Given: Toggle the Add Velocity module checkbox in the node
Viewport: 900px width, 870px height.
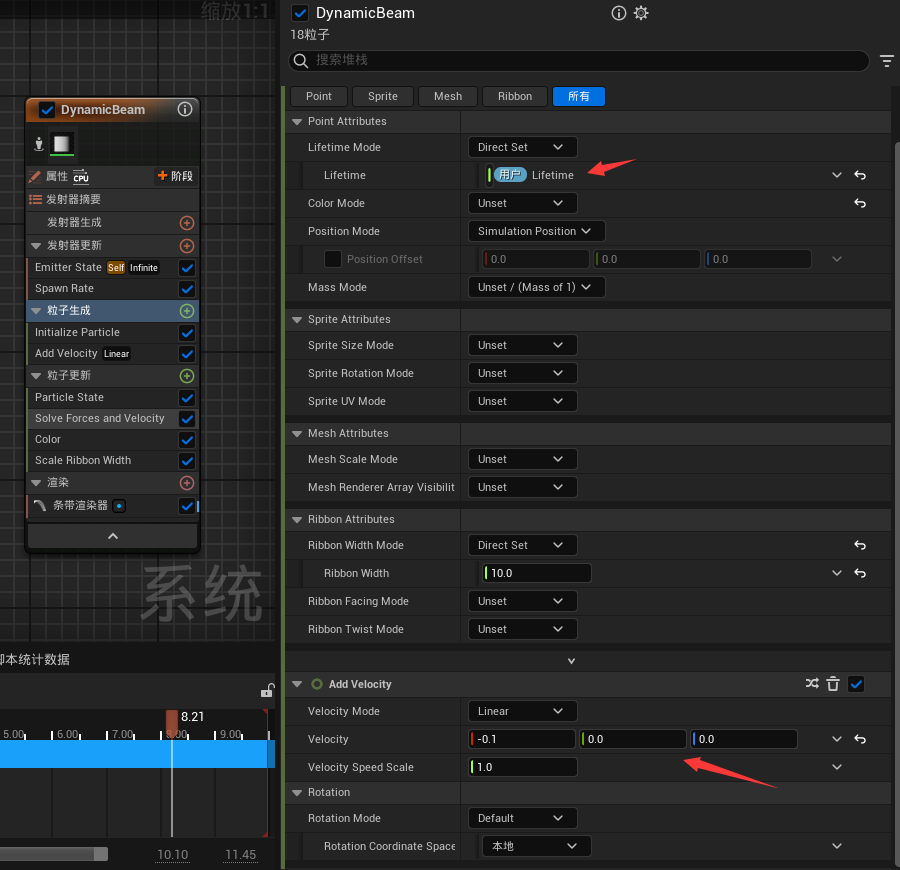Looking at the screenshot, I should pyautogui.click(x=187, y=354).
